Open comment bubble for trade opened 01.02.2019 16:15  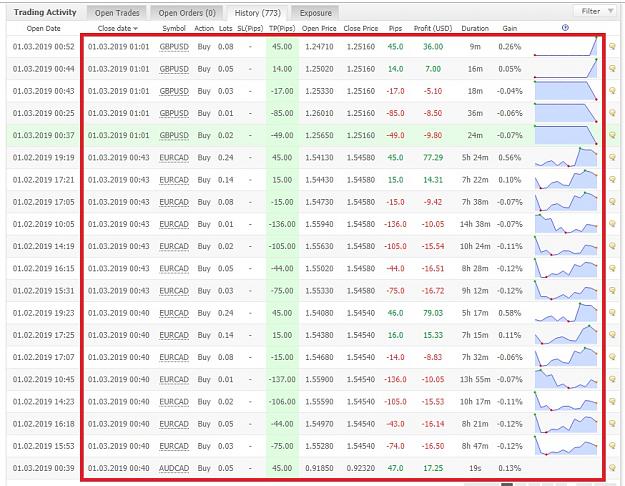[x=613, y=268]
